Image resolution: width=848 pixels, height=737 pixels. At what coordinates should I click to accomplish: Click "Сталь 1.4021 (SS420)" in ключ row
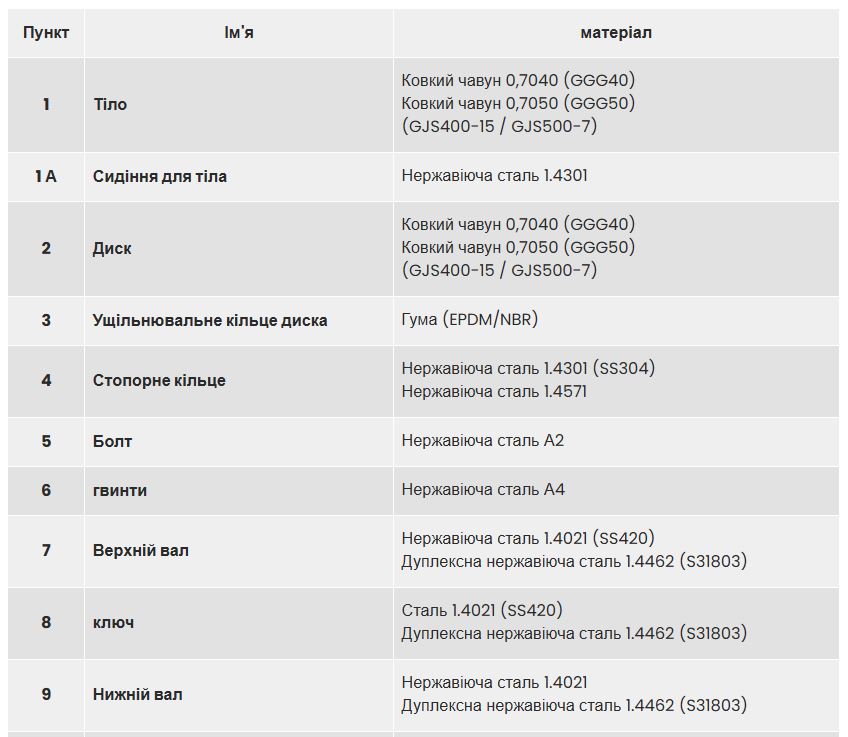point(482,610)
